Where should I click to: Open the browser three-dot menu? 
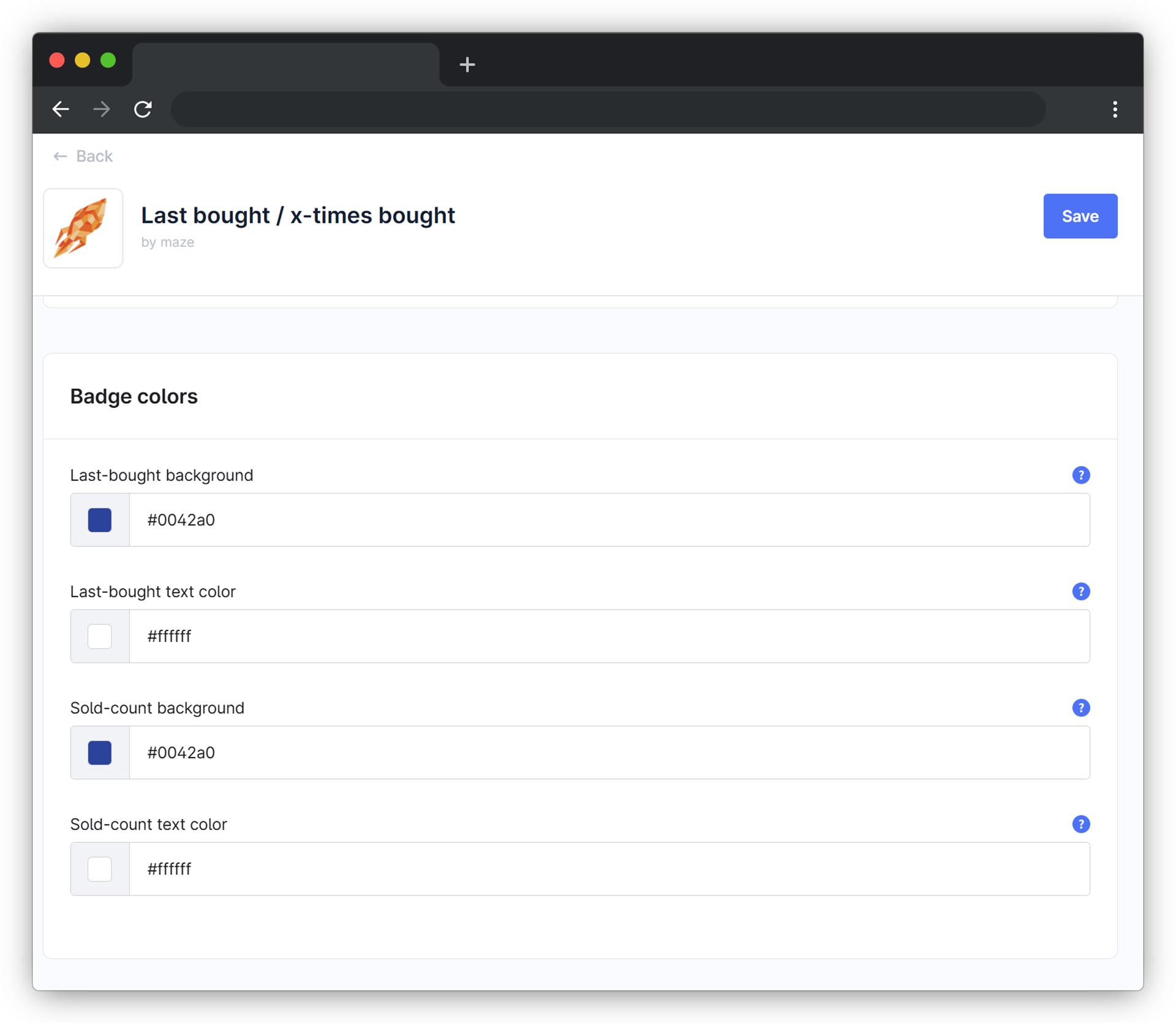pyautogui.click(x=1115, y=109)
